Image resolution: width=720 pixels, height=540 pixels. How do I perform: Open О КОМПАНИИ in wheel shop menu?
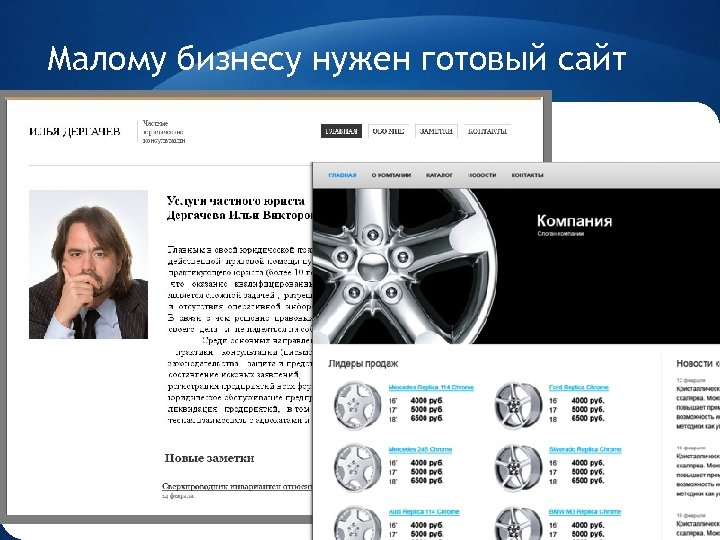click(x=391, y=175)
